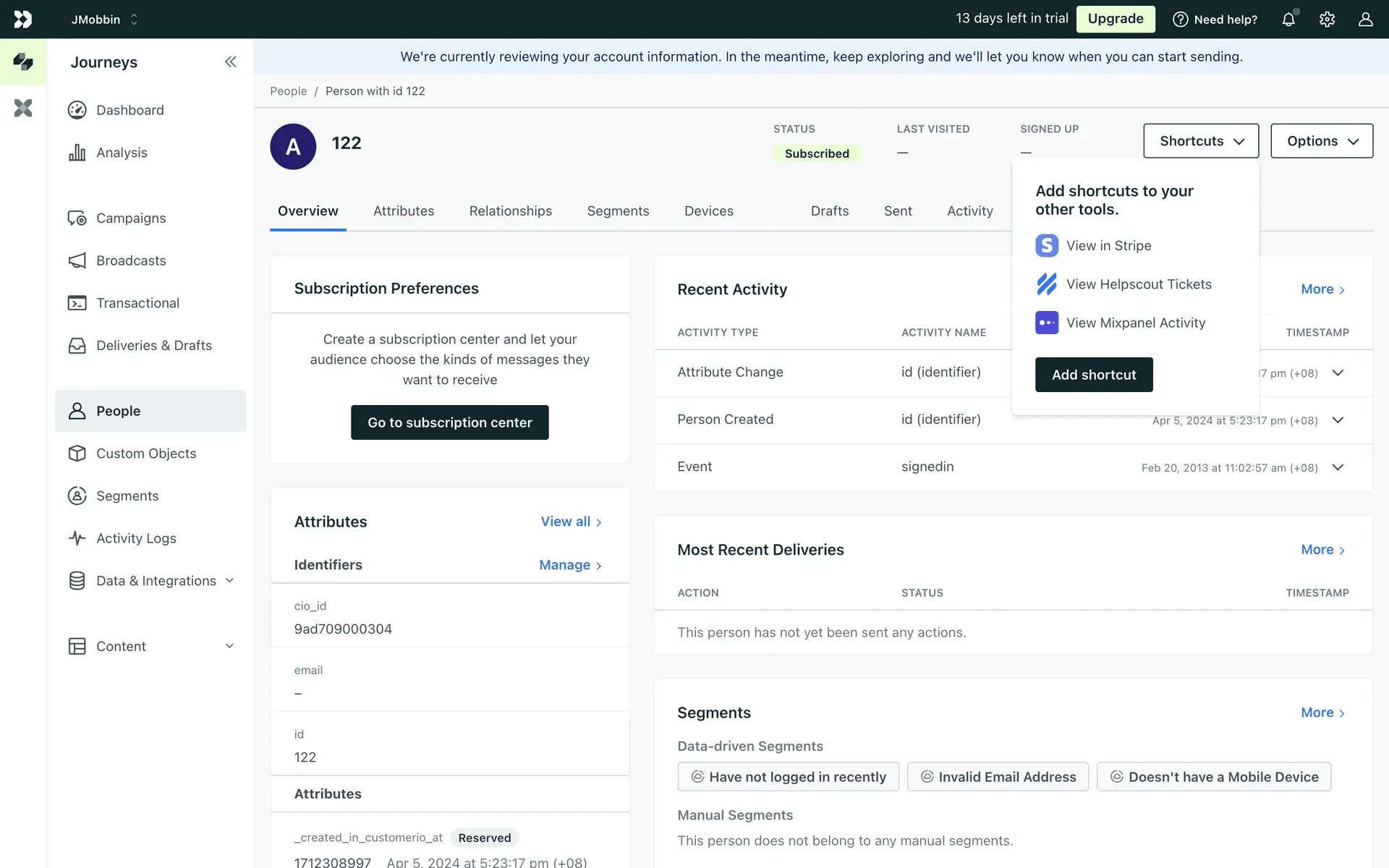Open the Devices tab
The height and width of the screenshot is (868, 1389).
708,211
